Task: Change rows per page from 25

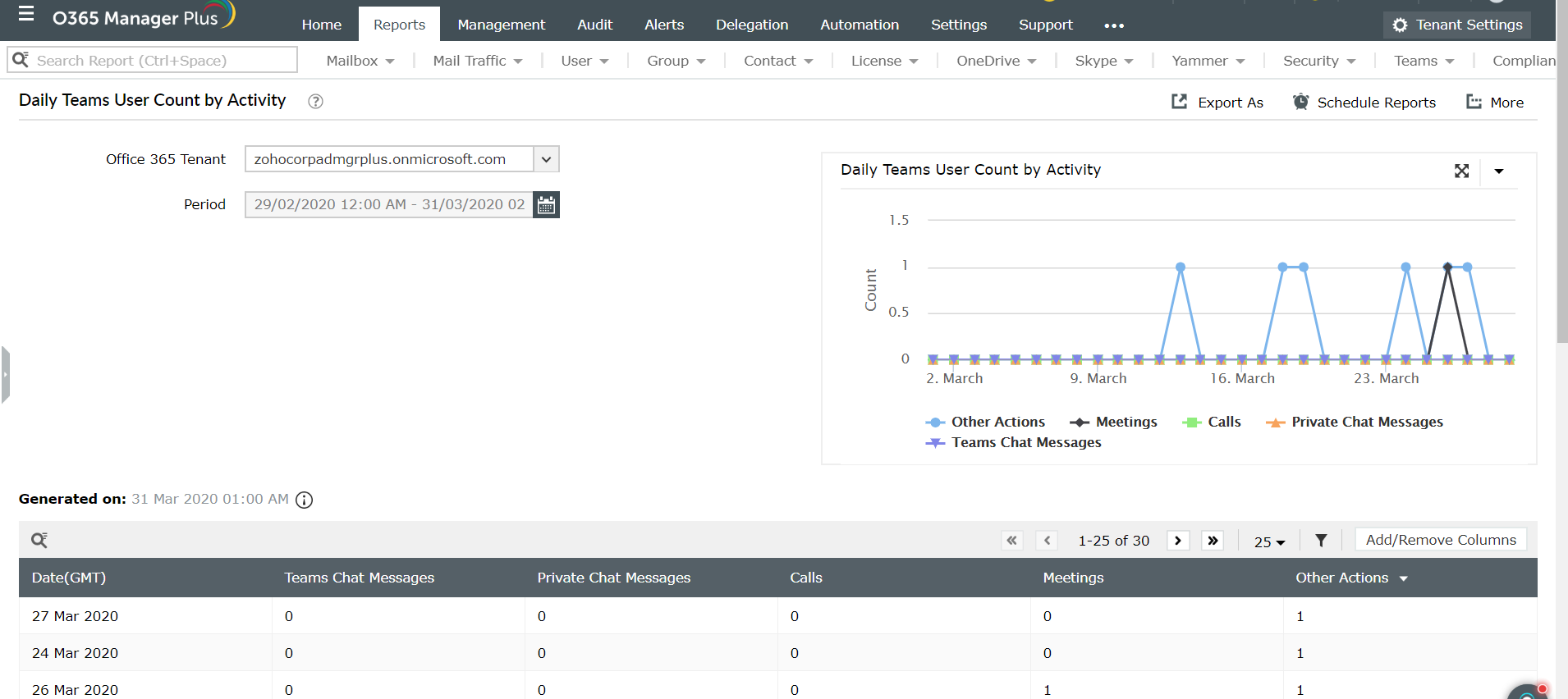Action: click(1269, 541)
